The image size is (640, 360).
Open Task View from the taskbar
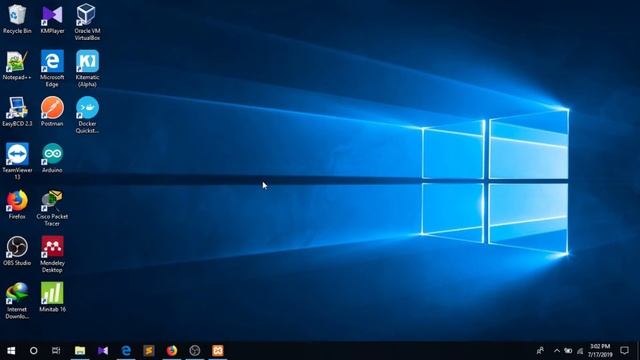(x=56, y=351)
